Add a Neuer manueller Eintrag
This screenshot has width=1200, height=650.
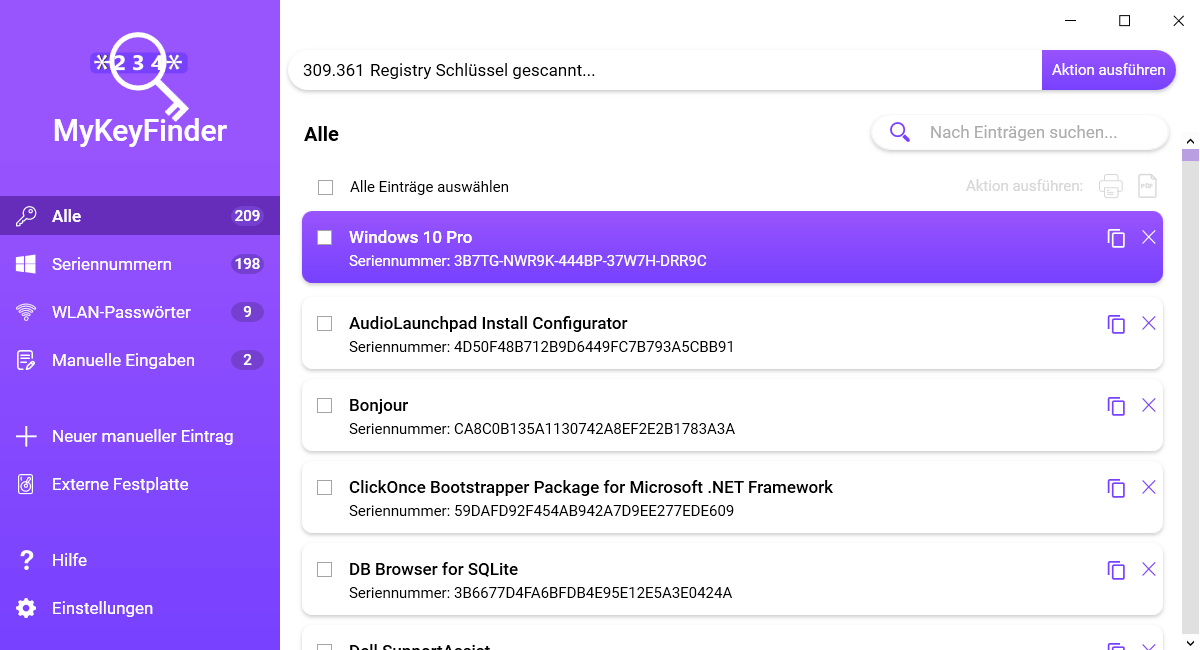tap(142, 436)
